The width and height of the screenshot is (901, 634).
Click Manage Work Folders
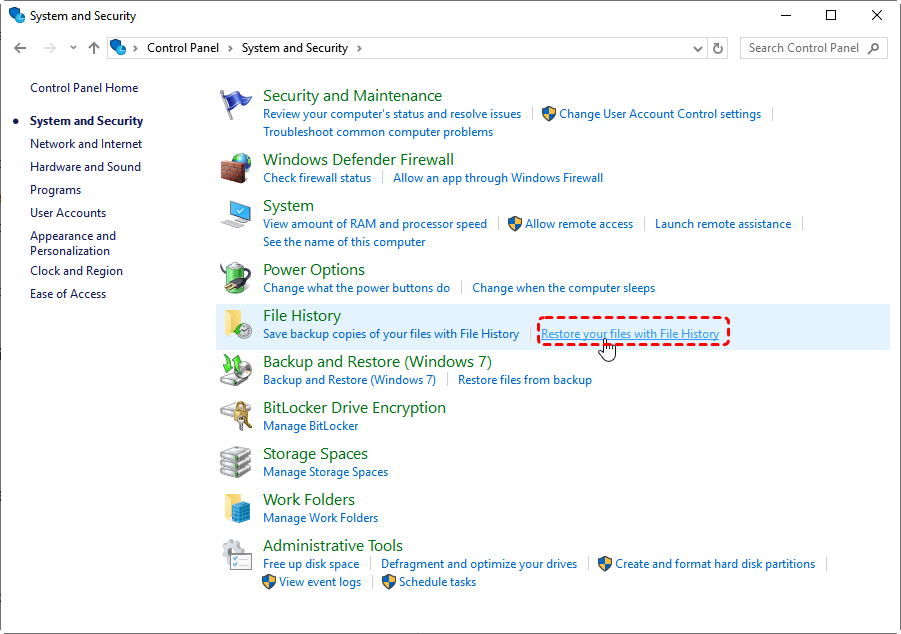click(x=320, y=518)
